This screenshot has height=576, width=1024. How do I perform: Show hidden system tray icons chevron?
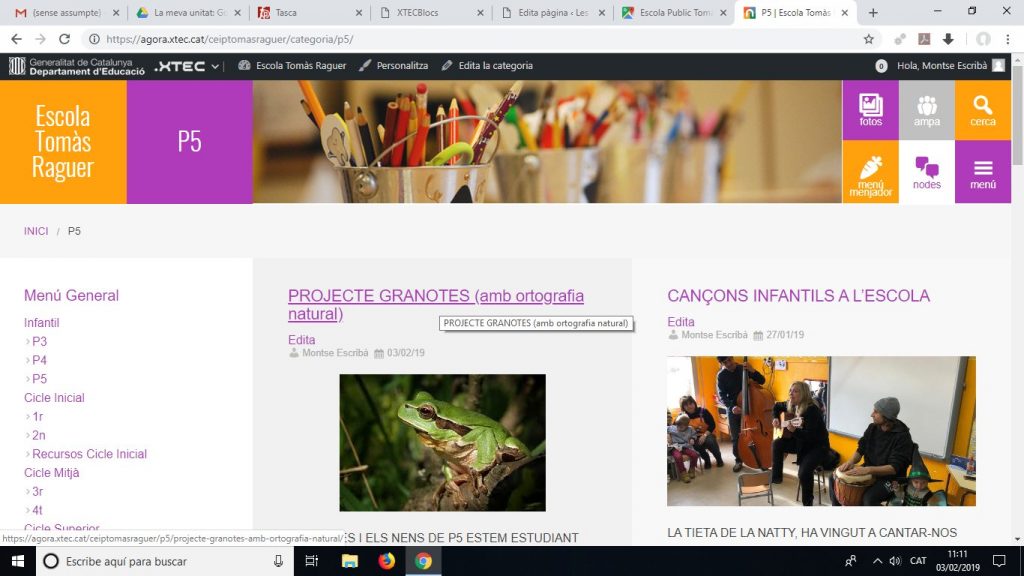click(877, 561)
